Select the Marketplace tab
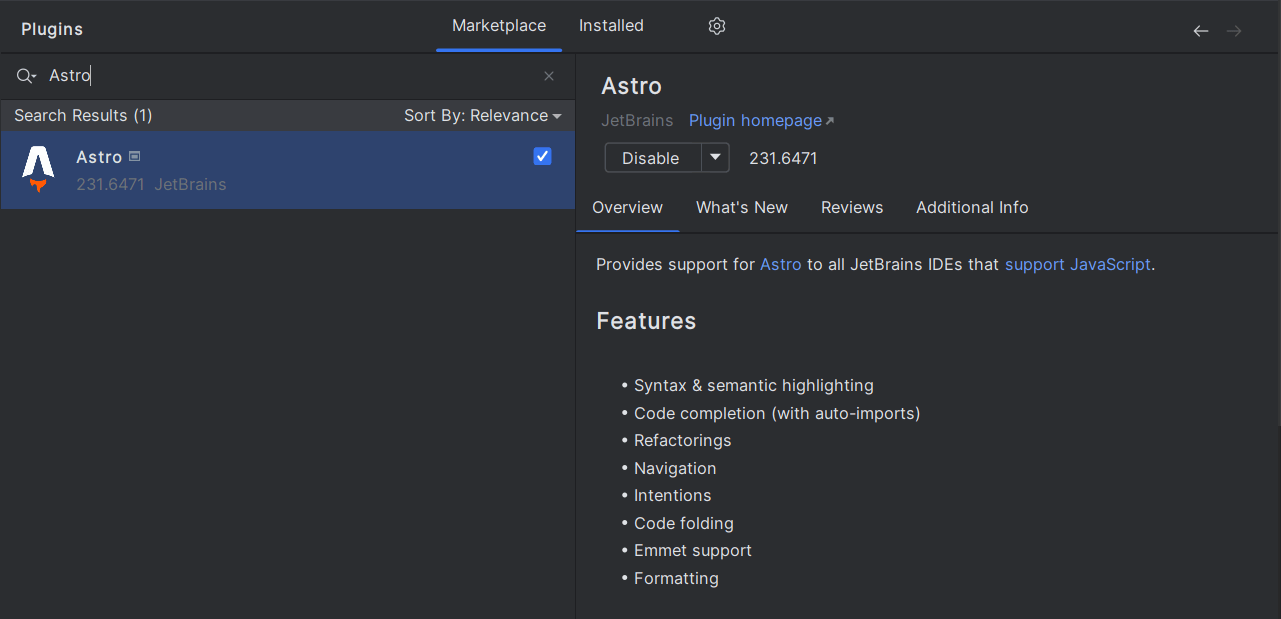This screenshot has width=1281, height=619. (x=499, y=26)
